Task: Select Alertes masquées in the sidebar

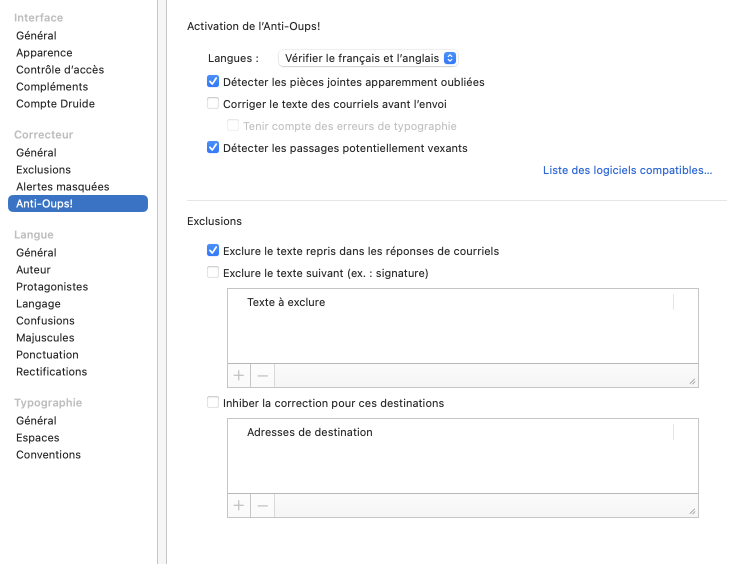Action: coord(63,187)
